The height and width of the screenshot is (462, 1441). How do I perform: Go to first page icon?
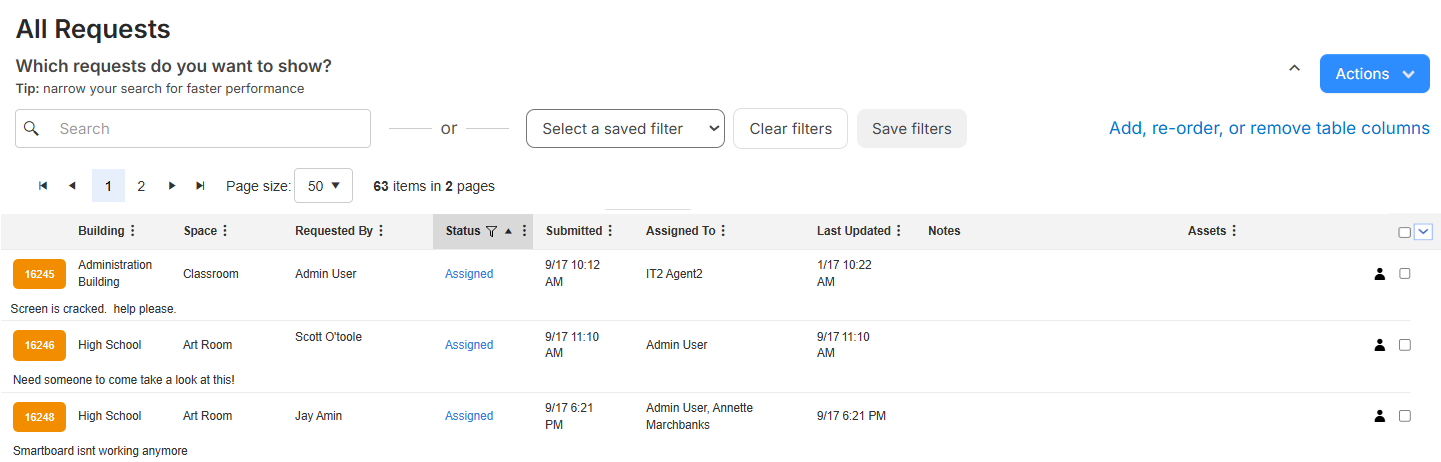[43, 186]
